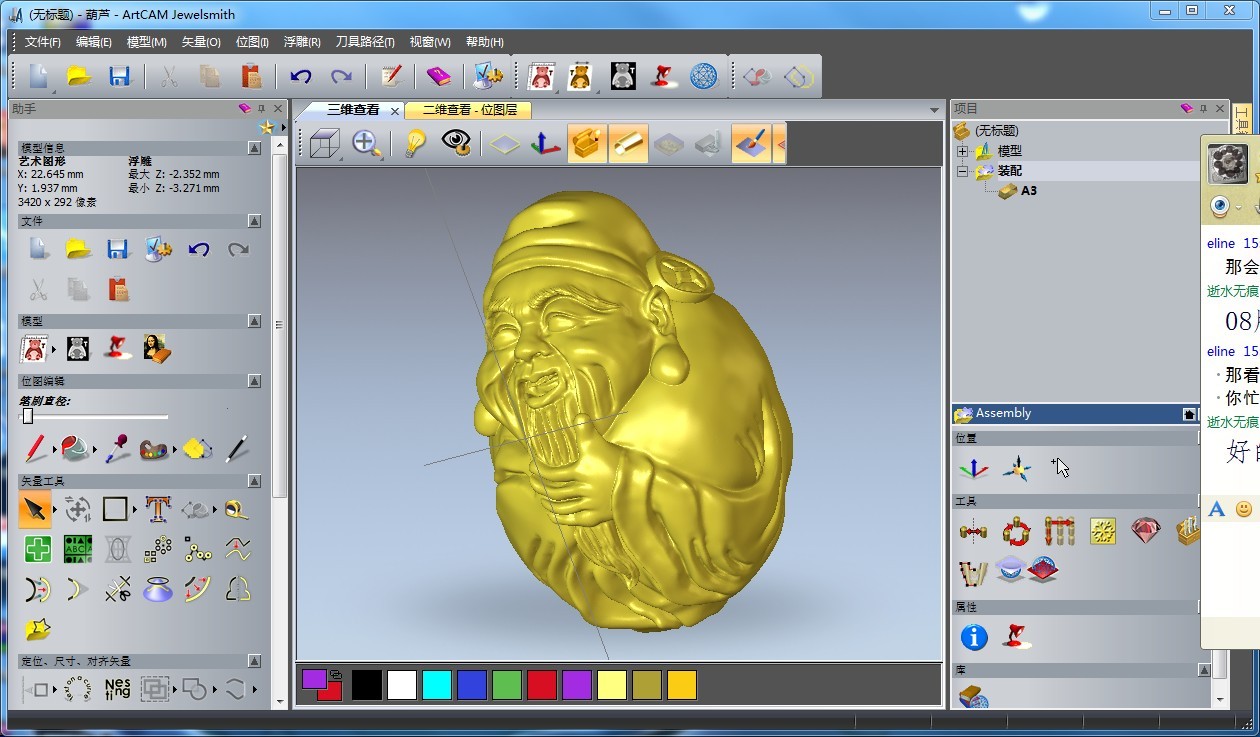Click the Open file folder icon in main toolbar

(x=79, y=76)
